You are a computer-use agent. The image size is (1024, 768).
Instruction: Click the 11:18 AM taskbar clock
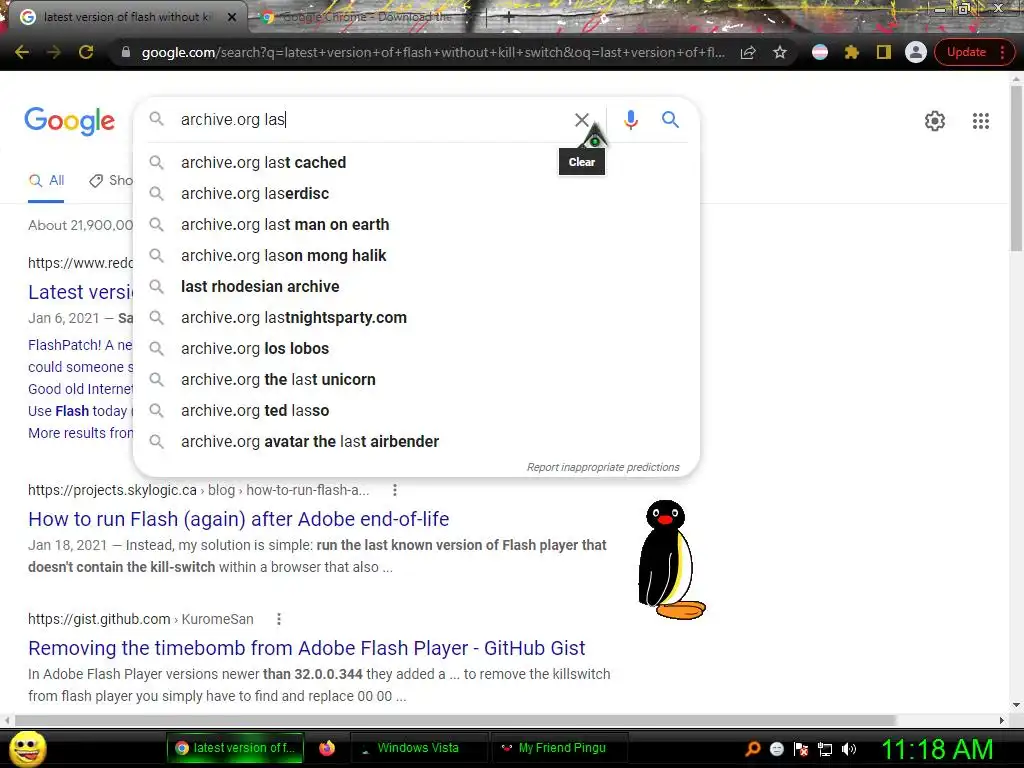[x=937, y=749]
